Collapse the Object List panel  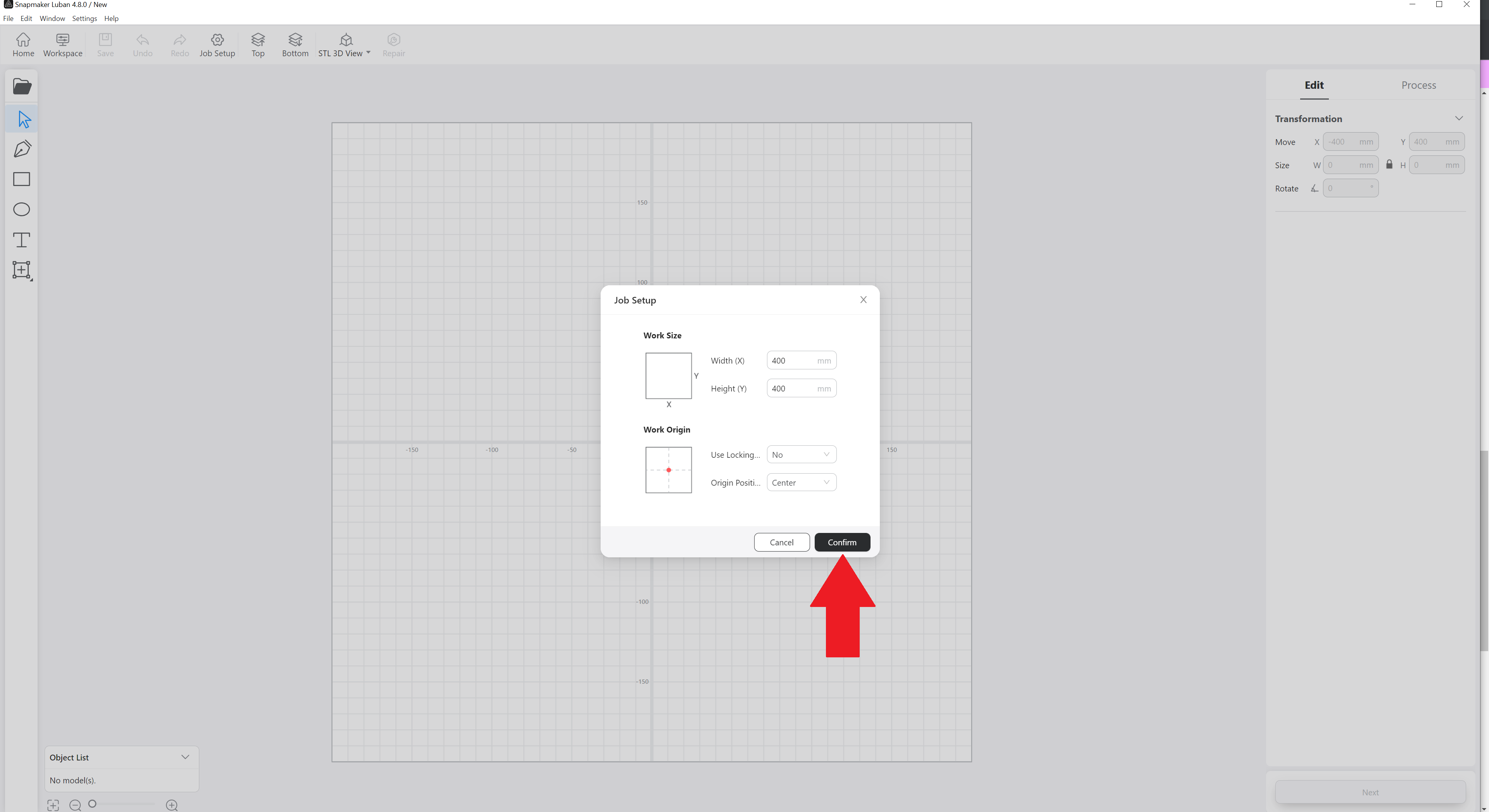pos(185,757)
